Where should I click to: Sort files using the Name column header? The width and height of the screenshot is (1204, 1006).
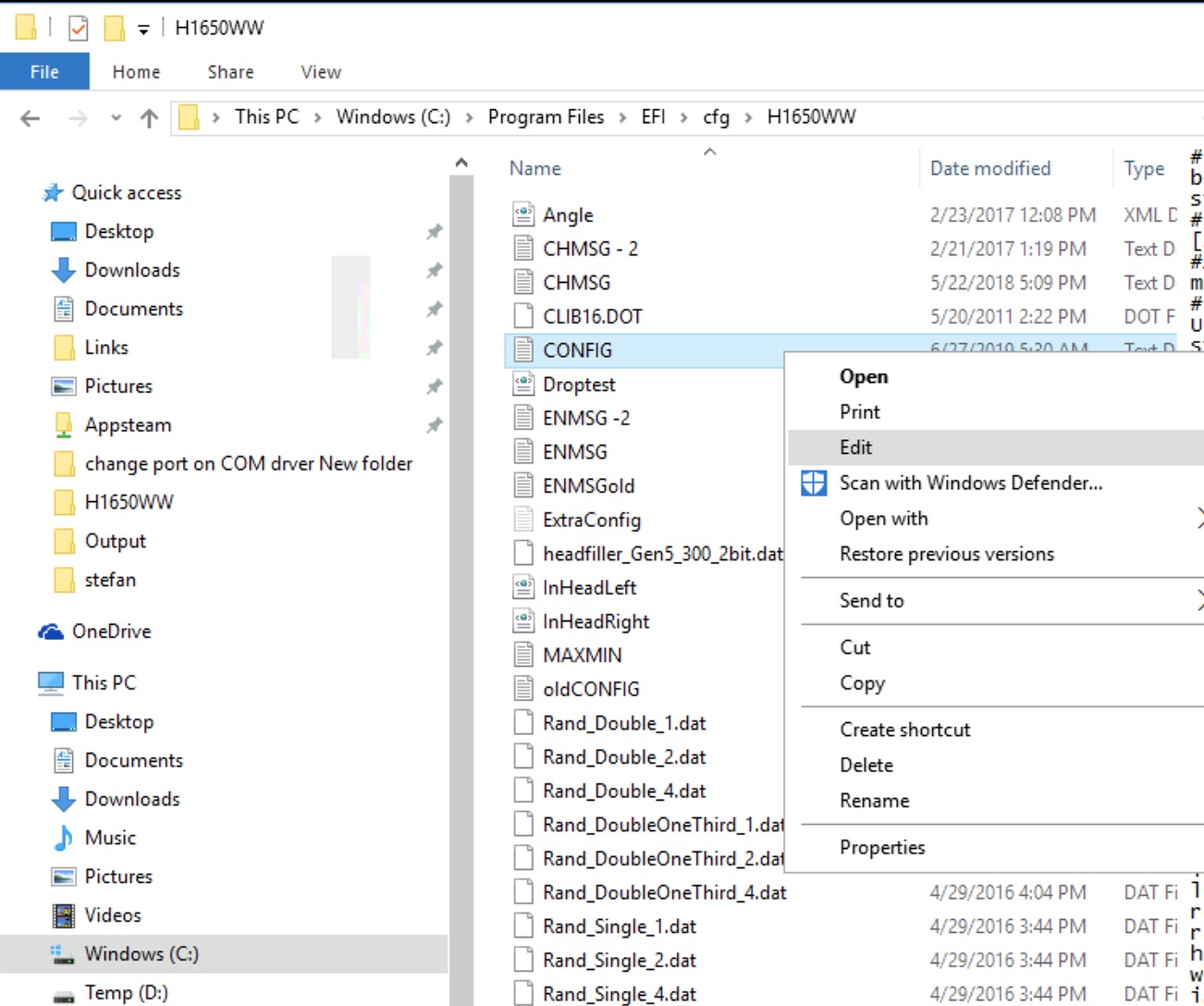click(534, 168)
